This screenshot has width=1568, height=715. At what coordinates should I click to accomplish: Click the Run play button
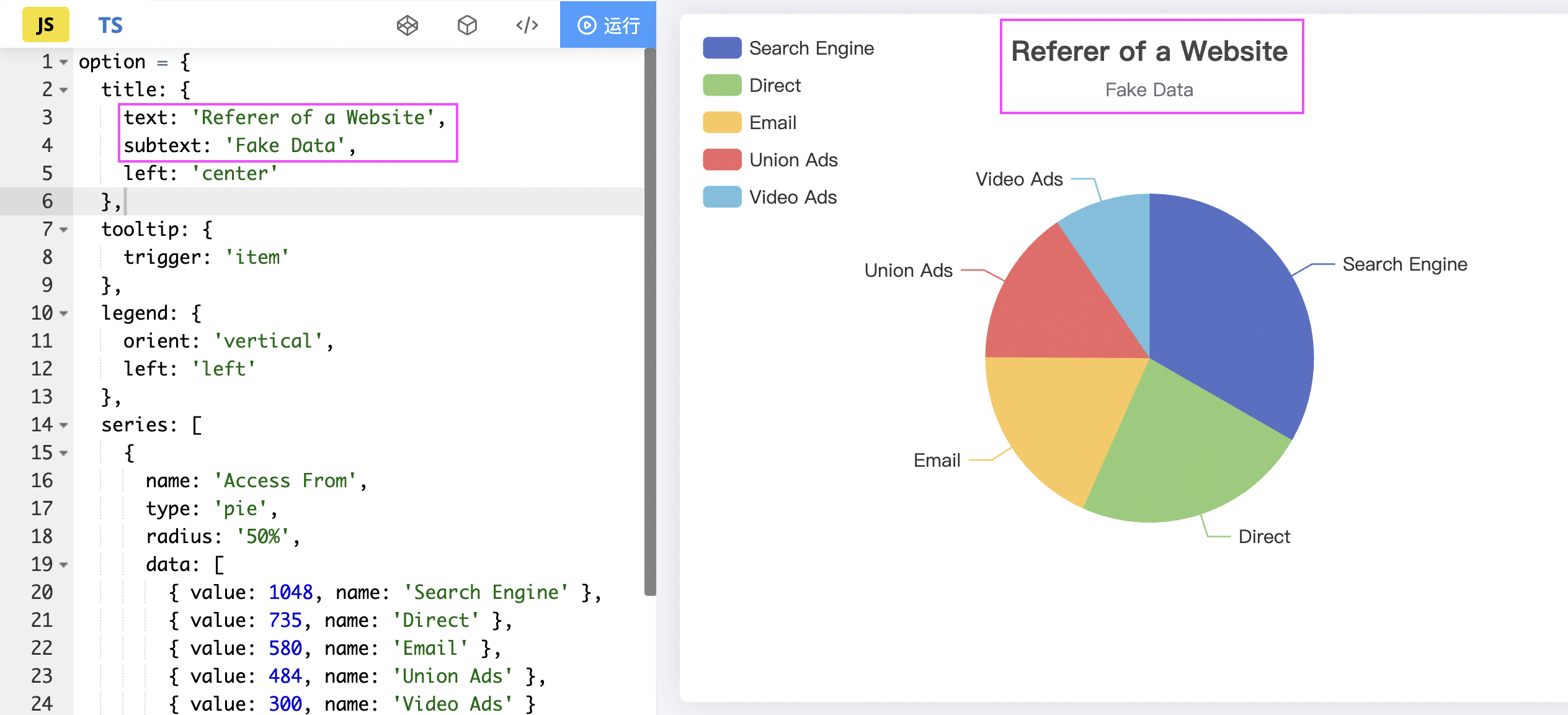[x=607, y=25]
